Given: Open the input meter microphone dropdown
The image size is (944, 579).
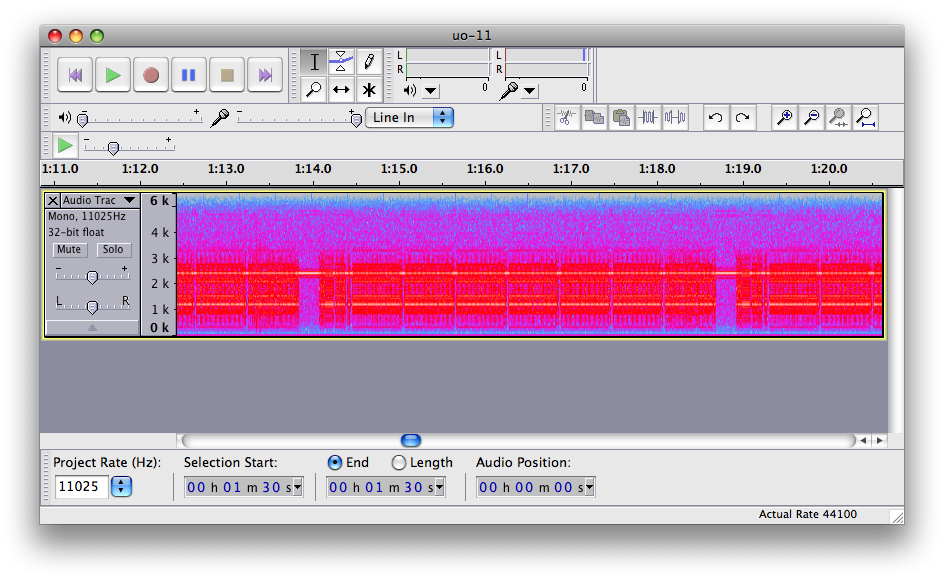Looking at the screenshot, I should pos(529,91).
